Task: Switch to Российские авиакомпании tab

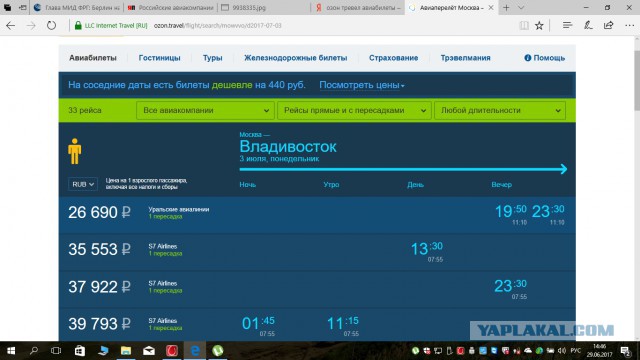Action: point(170,7)
